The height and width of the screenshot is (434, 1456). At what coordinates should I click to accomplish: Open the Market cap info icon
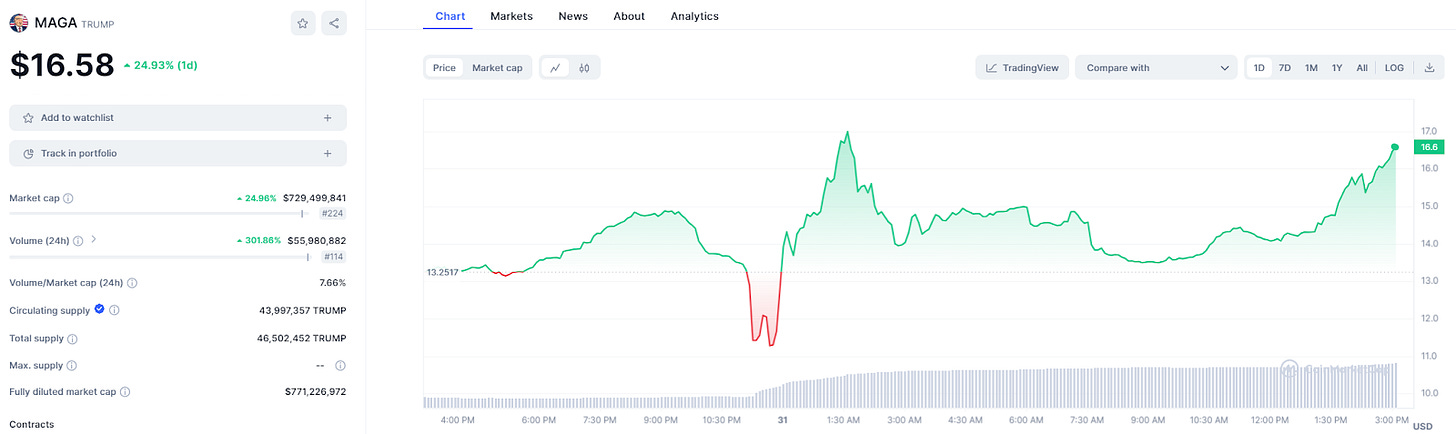[x=68, y=198]
